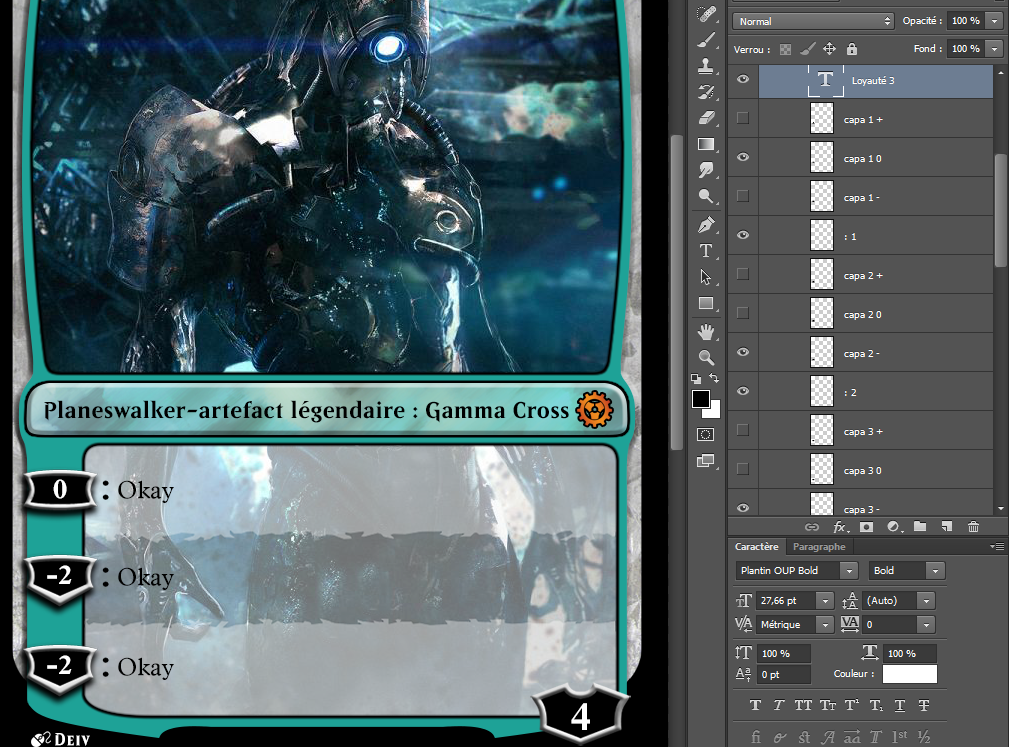Open the Fond fill dropdown
The width and height of the screenshot is (1009, 747).
click(x=994, y=49)
